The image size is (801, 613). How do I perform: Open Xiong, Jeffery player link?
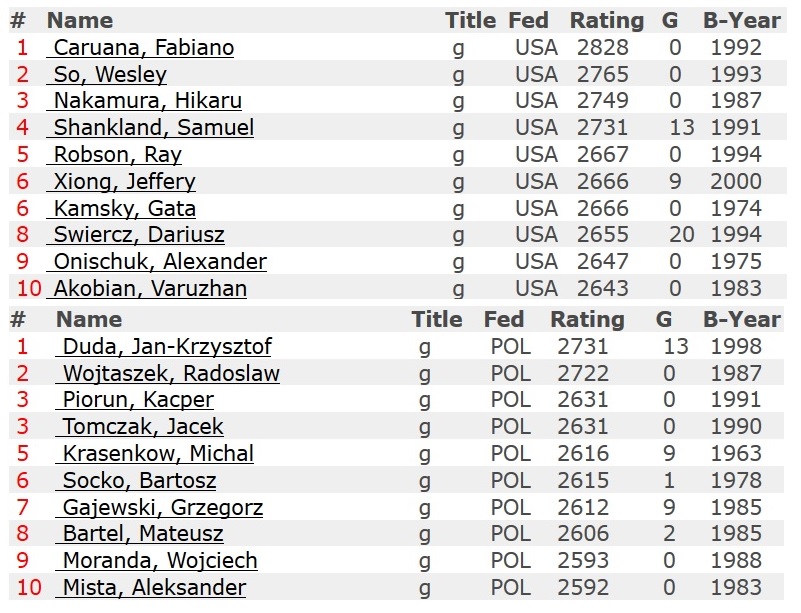tap(121, 182)
